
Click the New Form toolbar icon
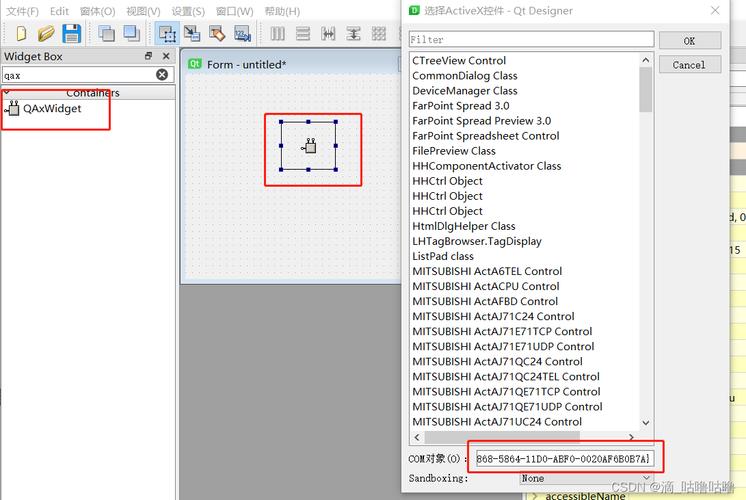click(19, 33)
